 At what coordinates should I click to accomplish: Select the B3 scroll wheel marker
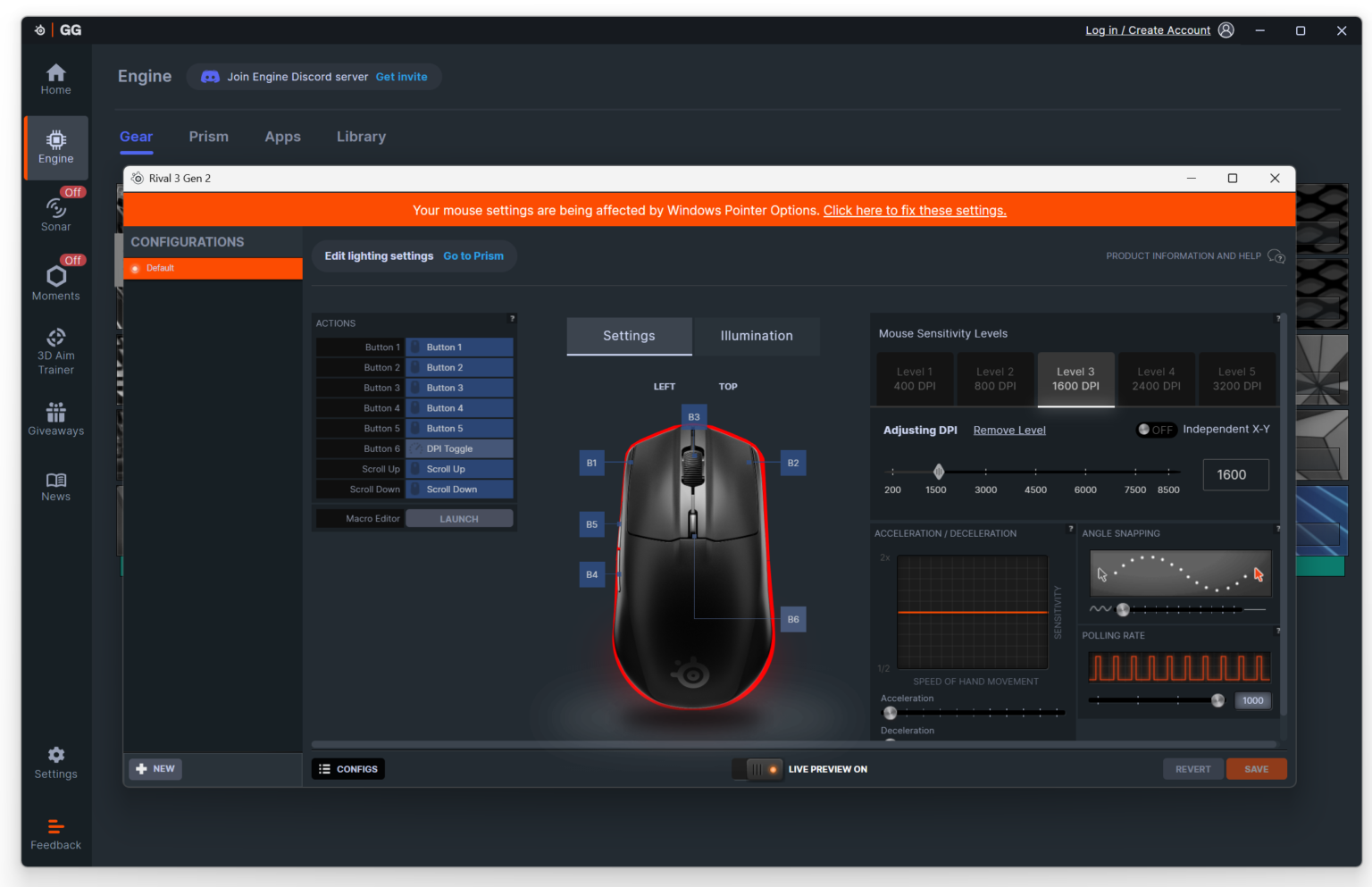[694, 417]
